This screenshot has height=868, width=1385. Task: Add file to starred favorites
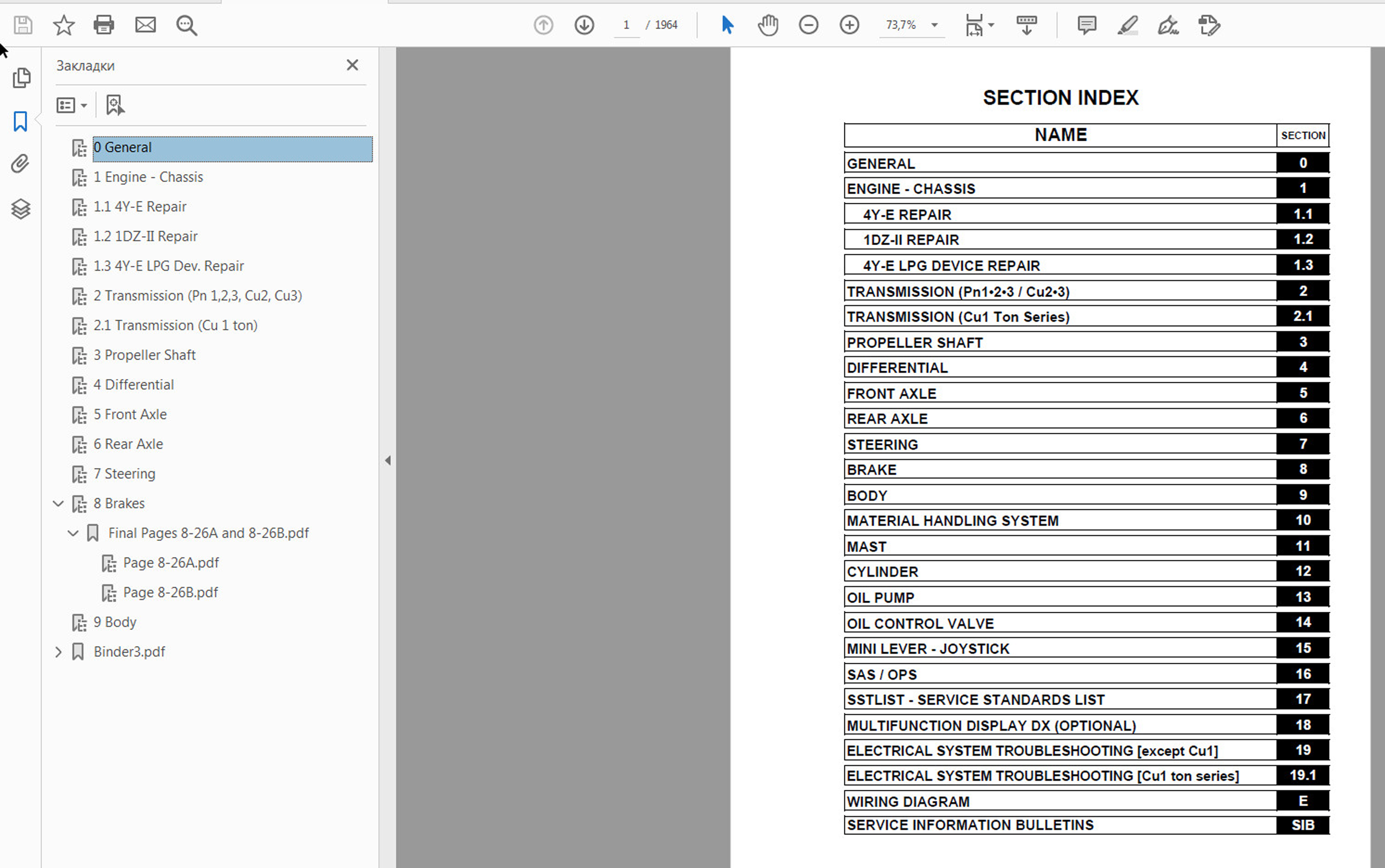tap(64, 25)
